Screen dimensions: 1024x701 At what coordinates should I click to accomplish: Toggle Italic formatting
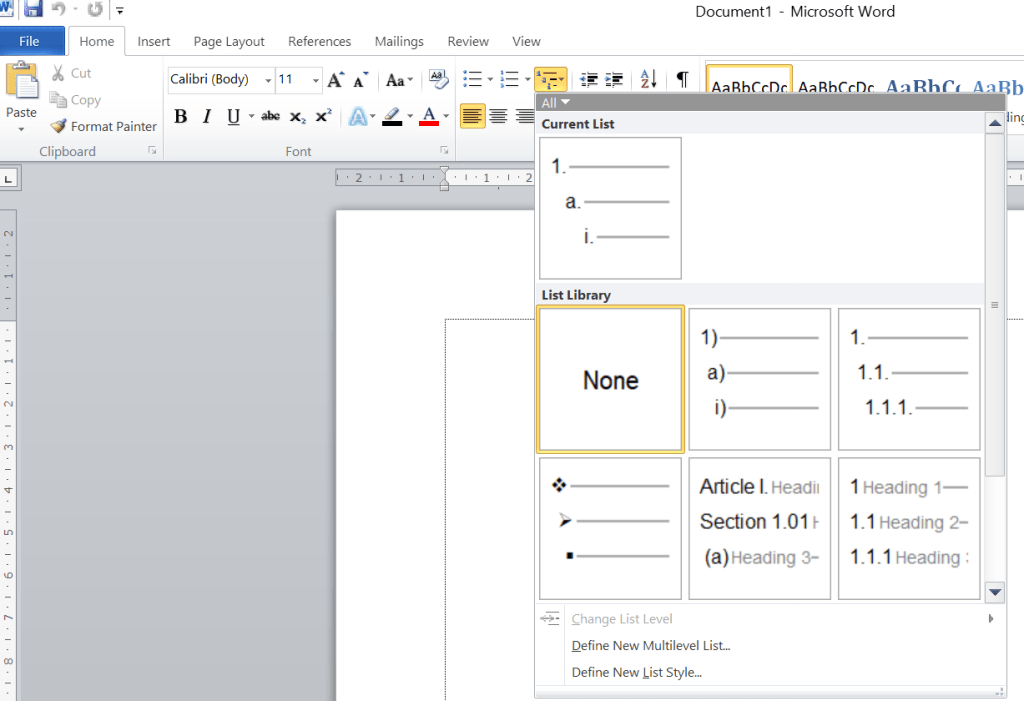click(207, 117)
